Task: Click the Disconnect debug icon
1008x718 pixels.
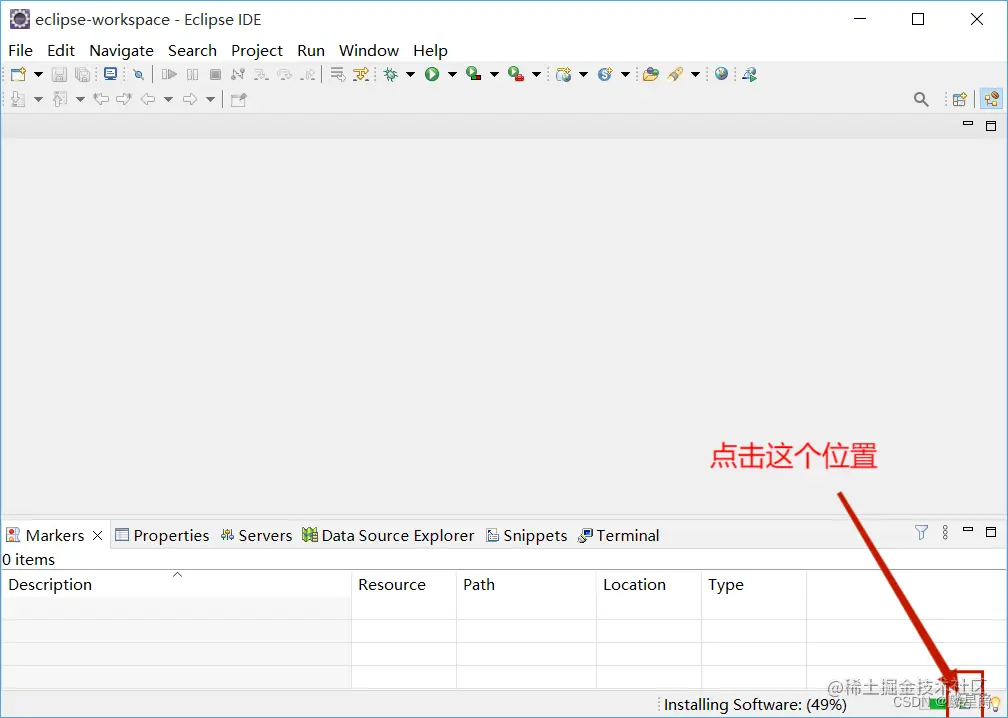Action: [x=238, y=75]
